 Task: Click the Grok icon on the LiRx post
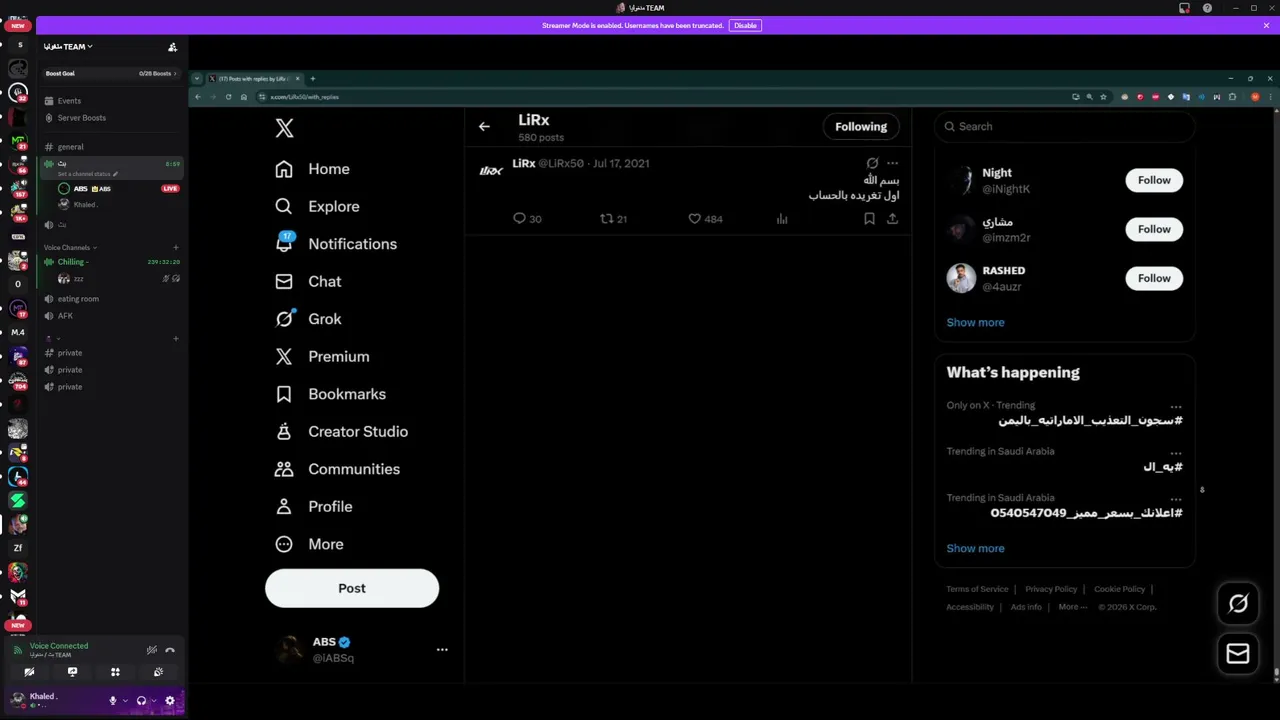(x=872, y=163)
